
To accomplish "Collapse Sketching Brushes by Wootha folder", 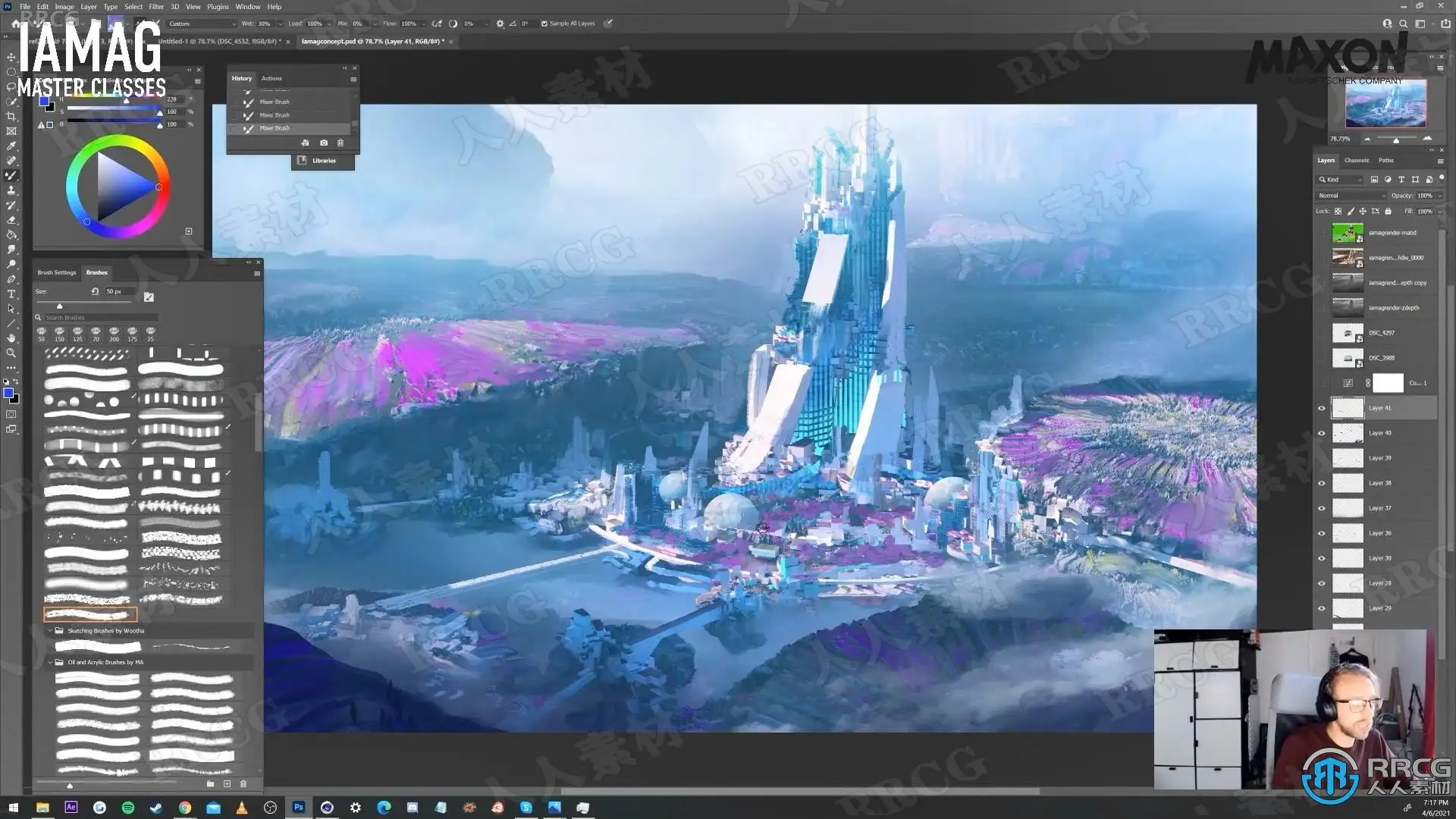I will click(50, 630).
